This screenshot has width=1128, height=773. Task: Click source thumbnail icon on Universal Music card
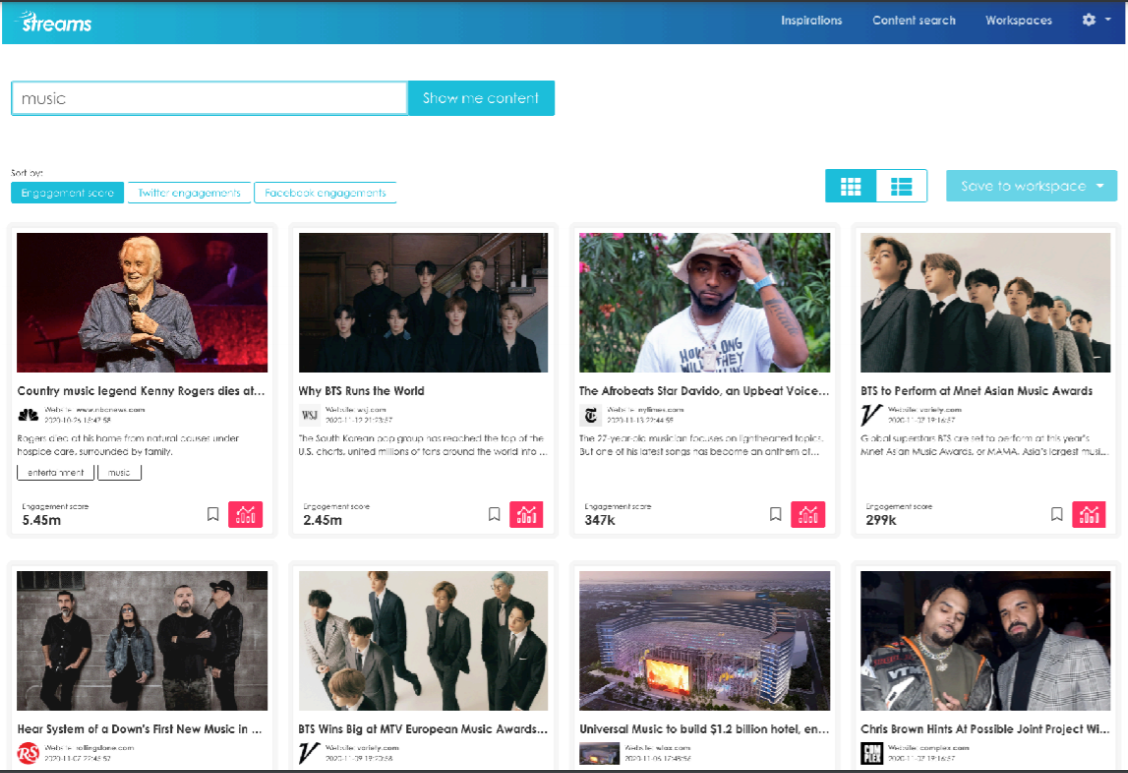[599, 753]
